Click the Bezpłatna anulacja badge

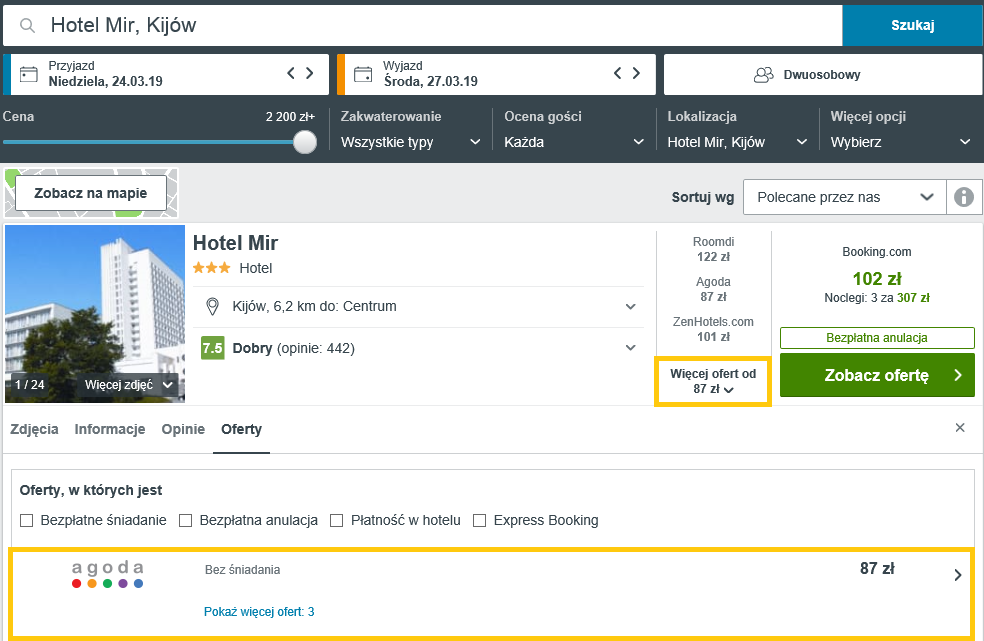coord(877,338)
